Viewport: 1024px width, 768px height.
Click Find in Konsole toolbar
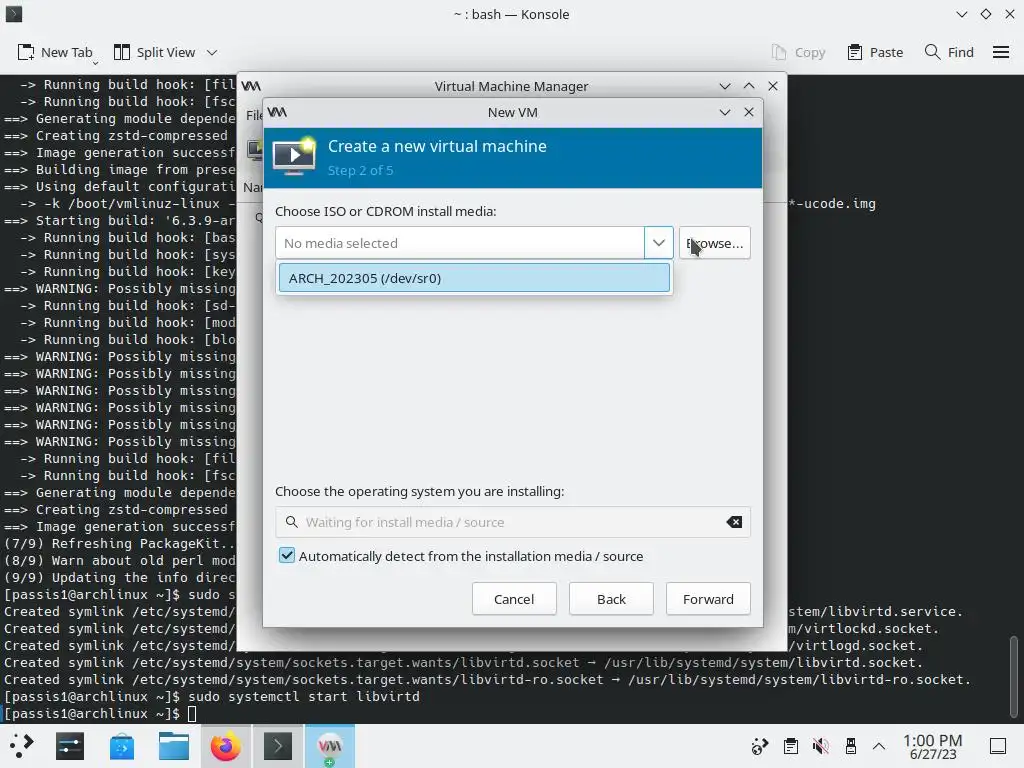tap(949, 52)
